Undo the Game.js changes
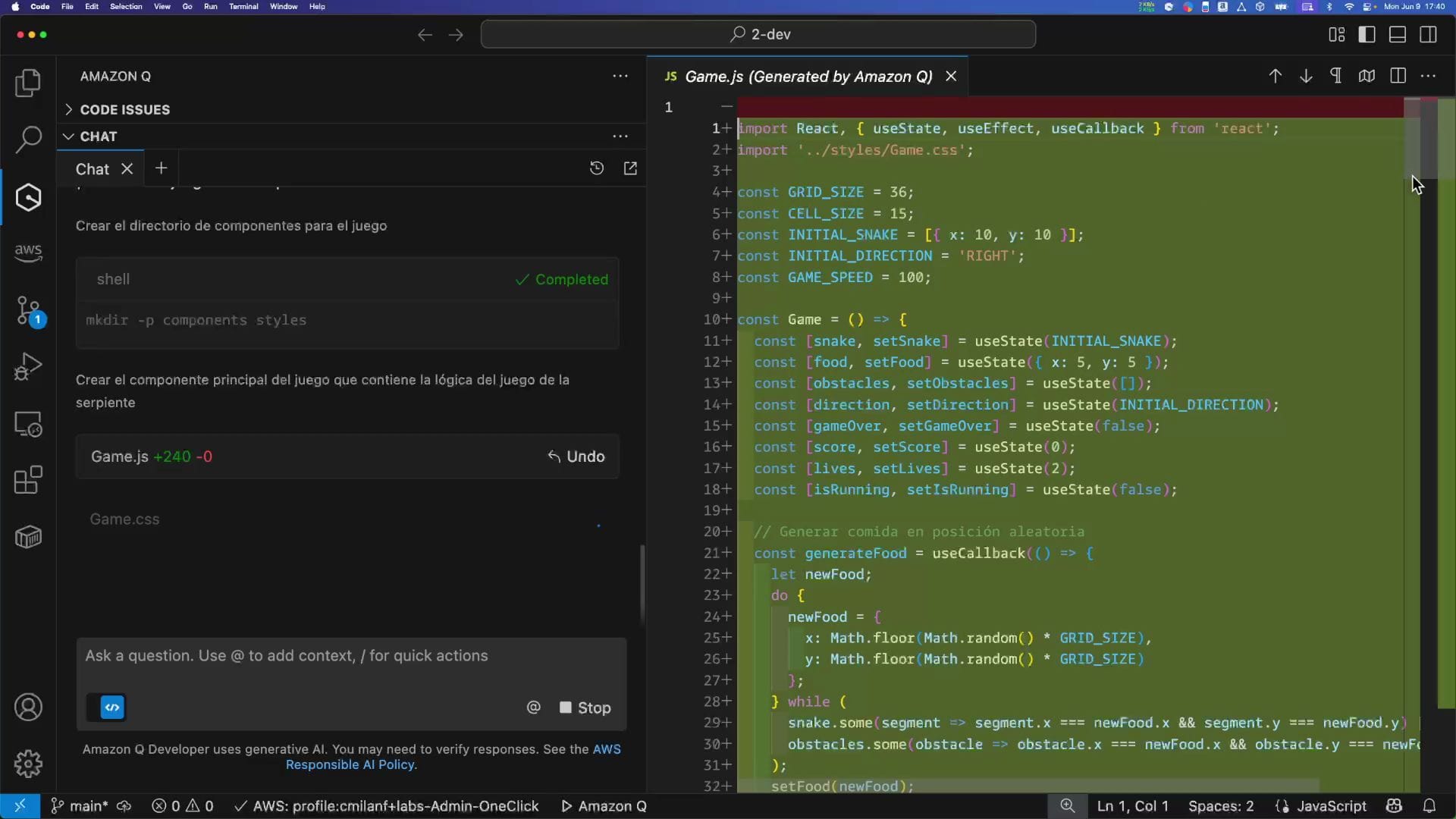 point(576,457)
